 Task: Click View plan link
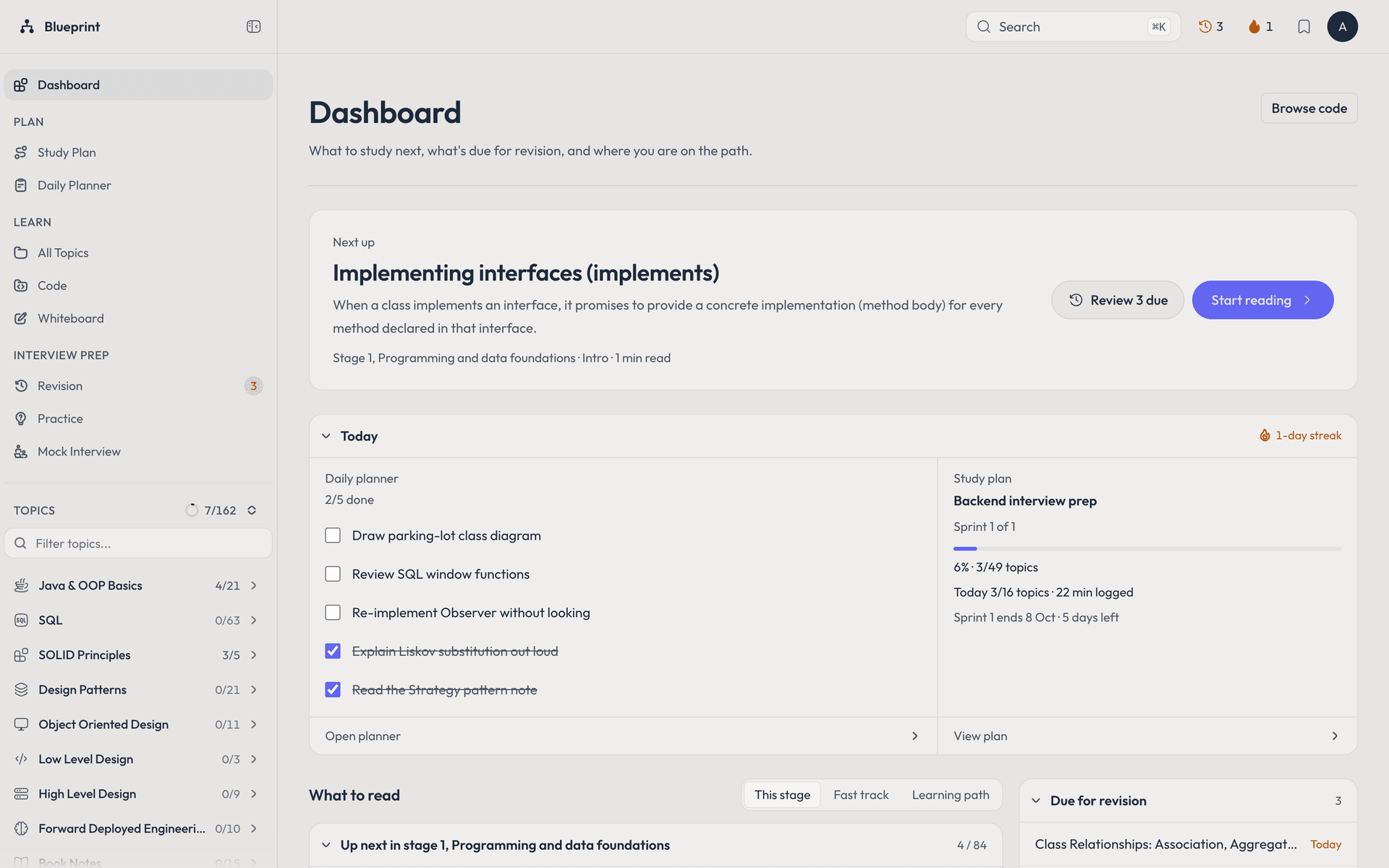pyautogui.click(x=1147, y=736)
